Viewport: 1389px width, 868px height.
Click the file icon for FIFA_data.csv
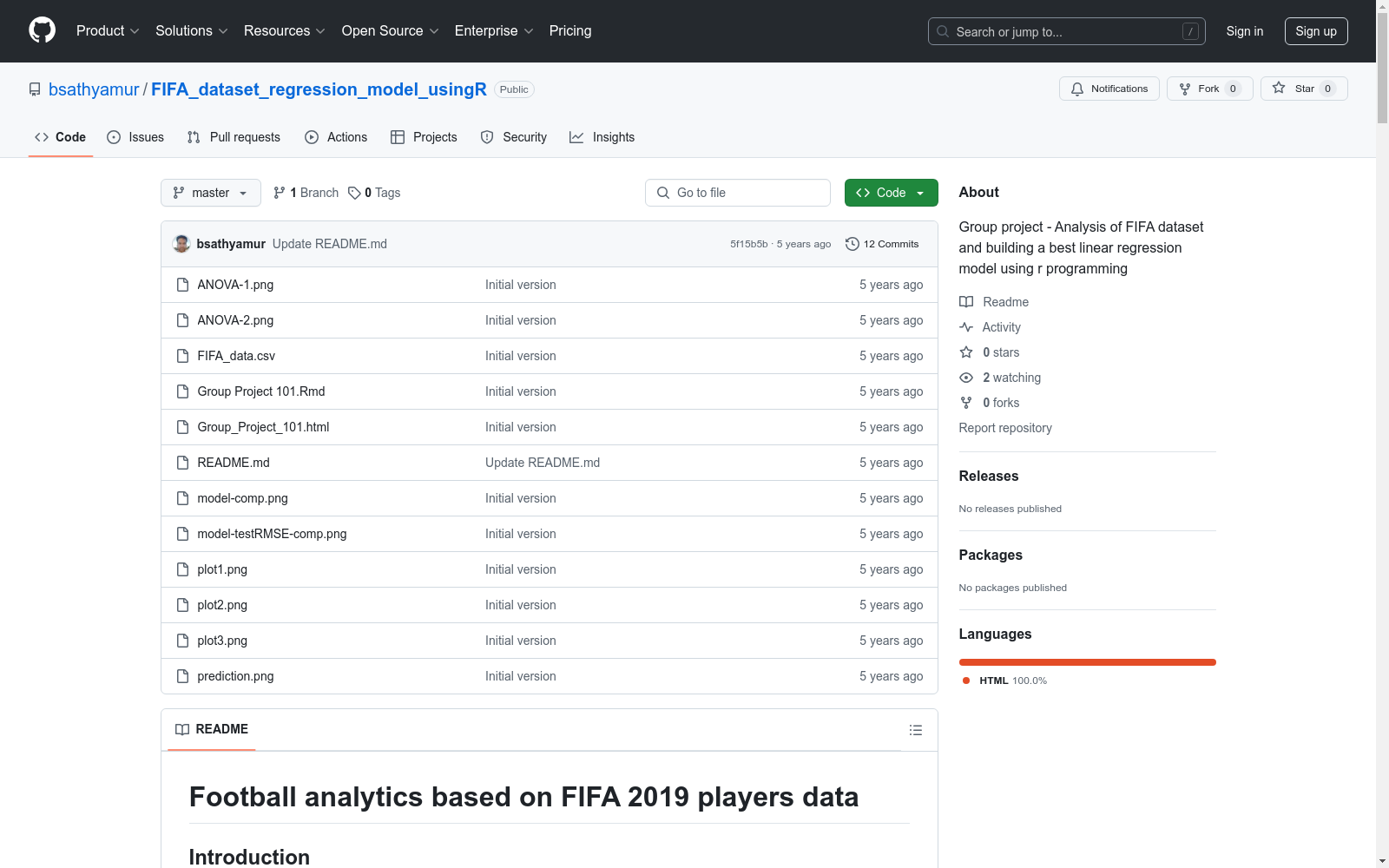click(182, 356)
